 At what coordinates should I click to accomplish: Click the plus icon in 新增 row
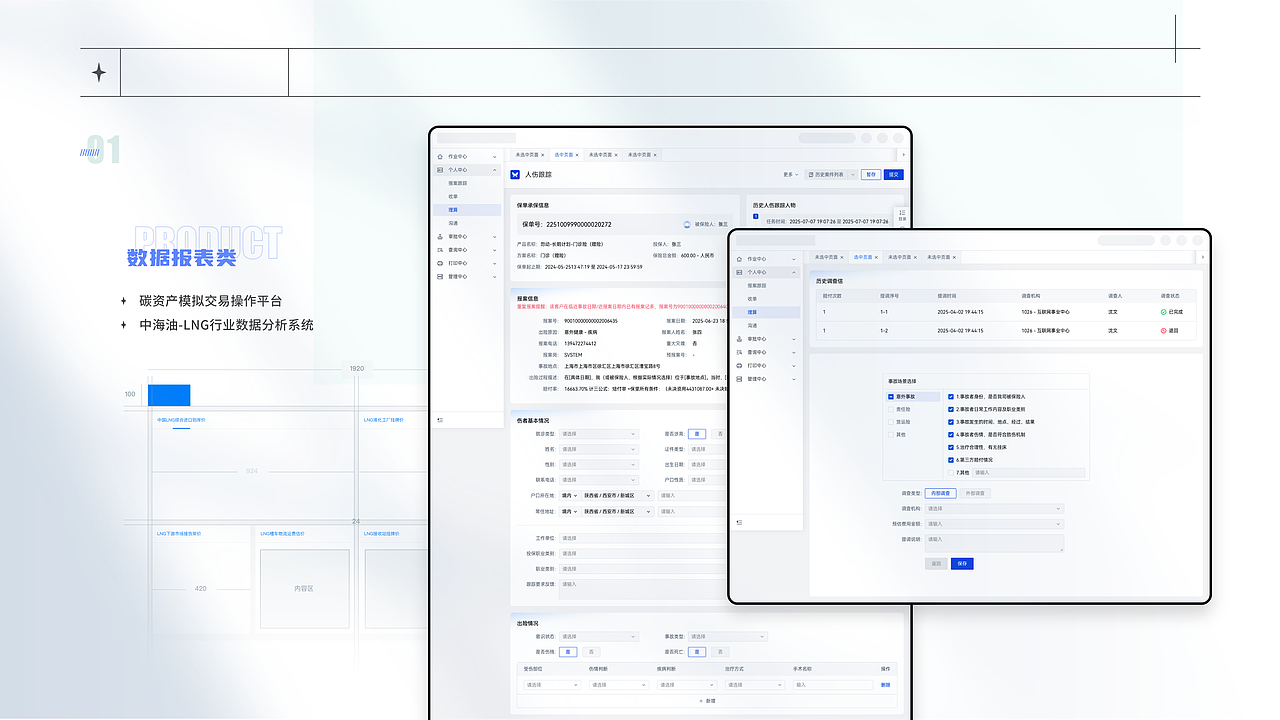pos(701,701)
